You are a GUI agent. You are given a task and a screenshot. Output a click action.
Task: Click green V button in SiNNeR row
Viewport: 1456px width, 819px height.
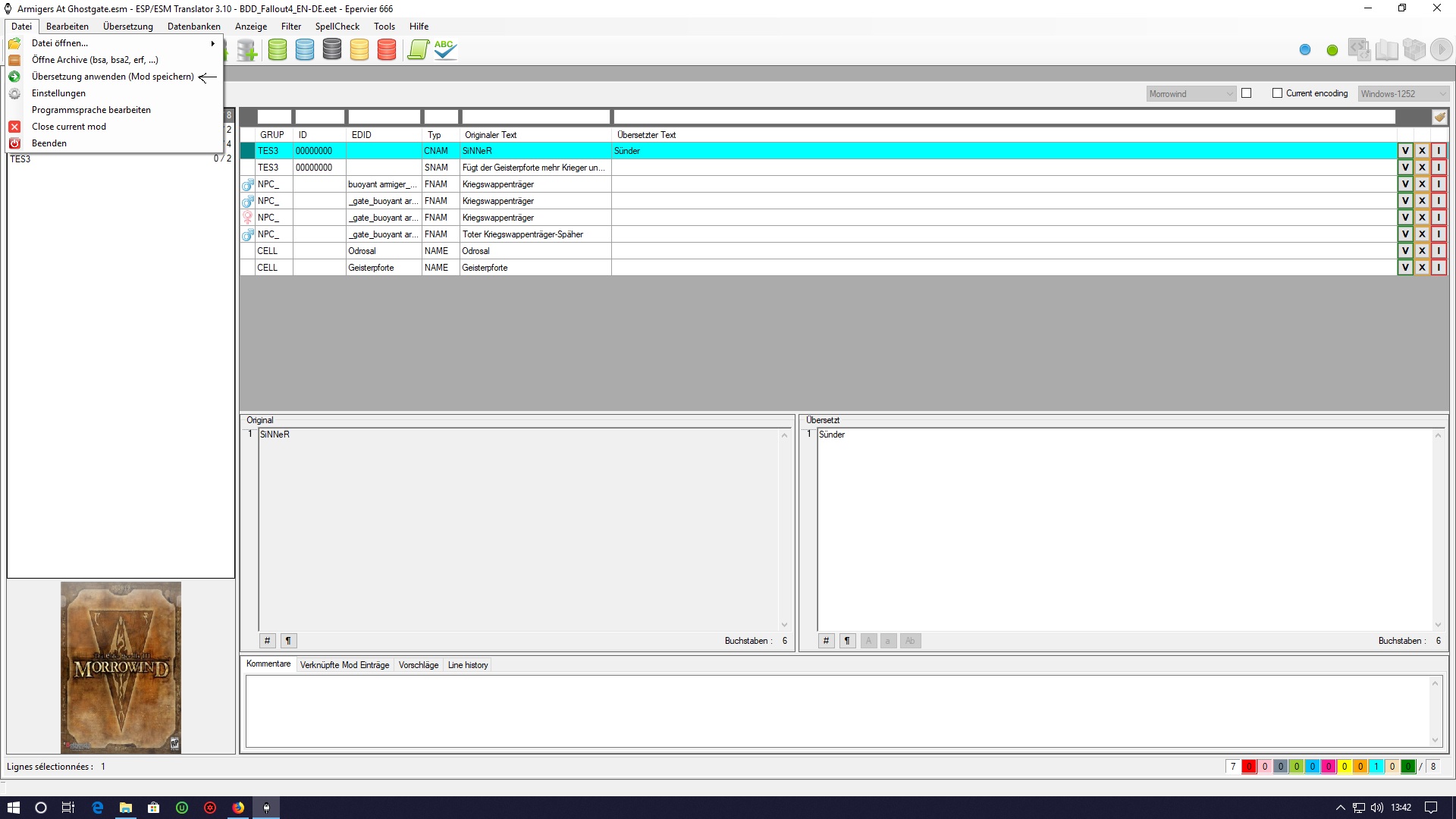[1405, 151]
